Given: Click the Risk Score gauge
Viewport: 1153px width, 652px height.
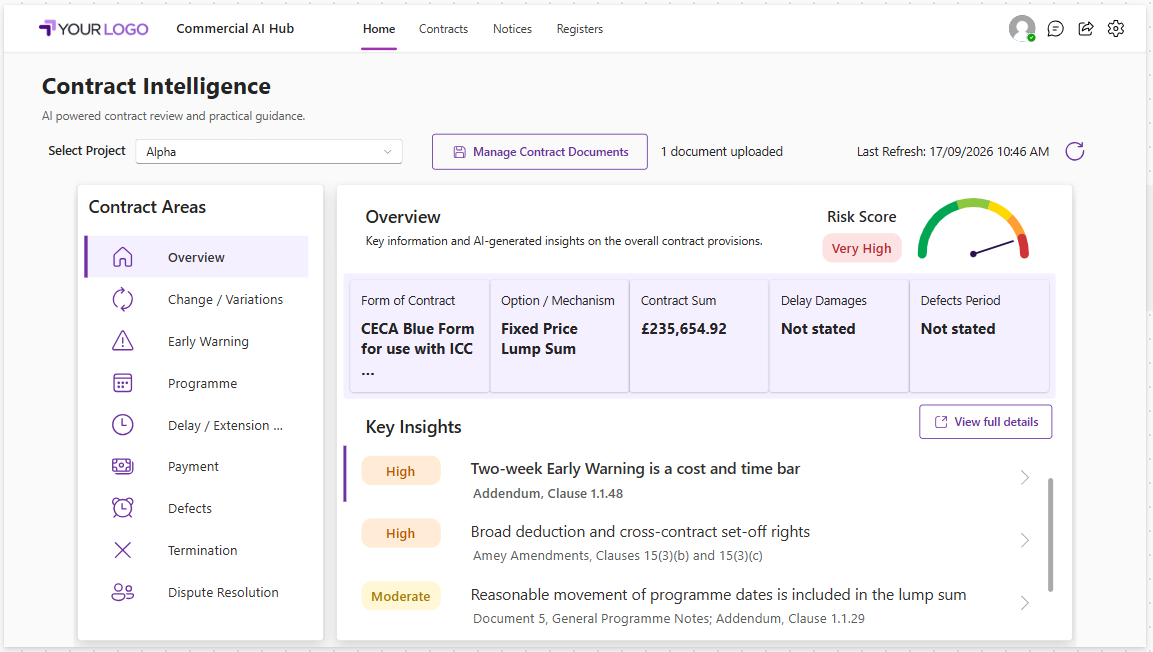Looking at the screenshot, I should click(x=973, y=229).
